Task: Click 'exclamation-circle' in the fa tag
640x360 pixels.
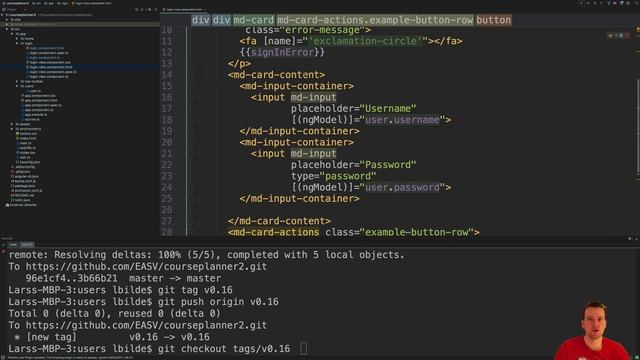Action: click(x=365, y=41)
